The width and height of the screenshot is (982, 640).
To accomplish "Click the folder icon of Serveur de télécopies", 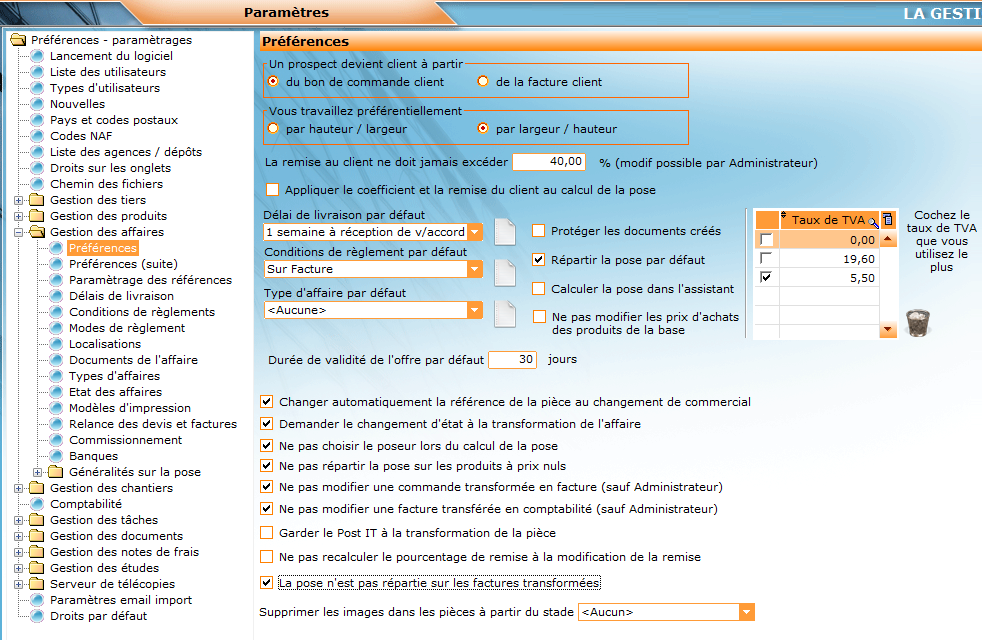I will (x=37, y=584).
